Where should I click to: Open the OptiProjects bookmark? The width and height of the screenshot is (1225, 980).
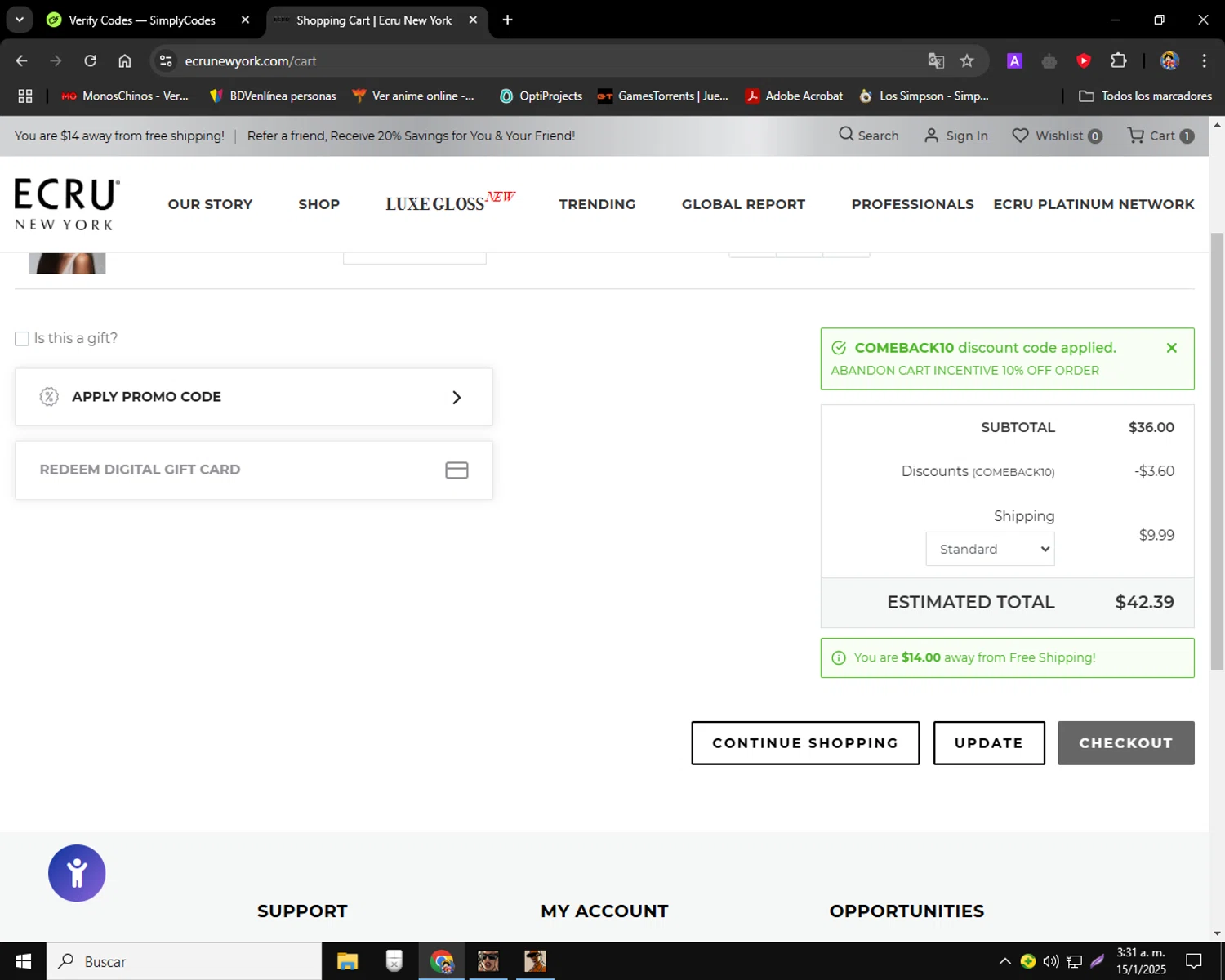tap(541, 96)
